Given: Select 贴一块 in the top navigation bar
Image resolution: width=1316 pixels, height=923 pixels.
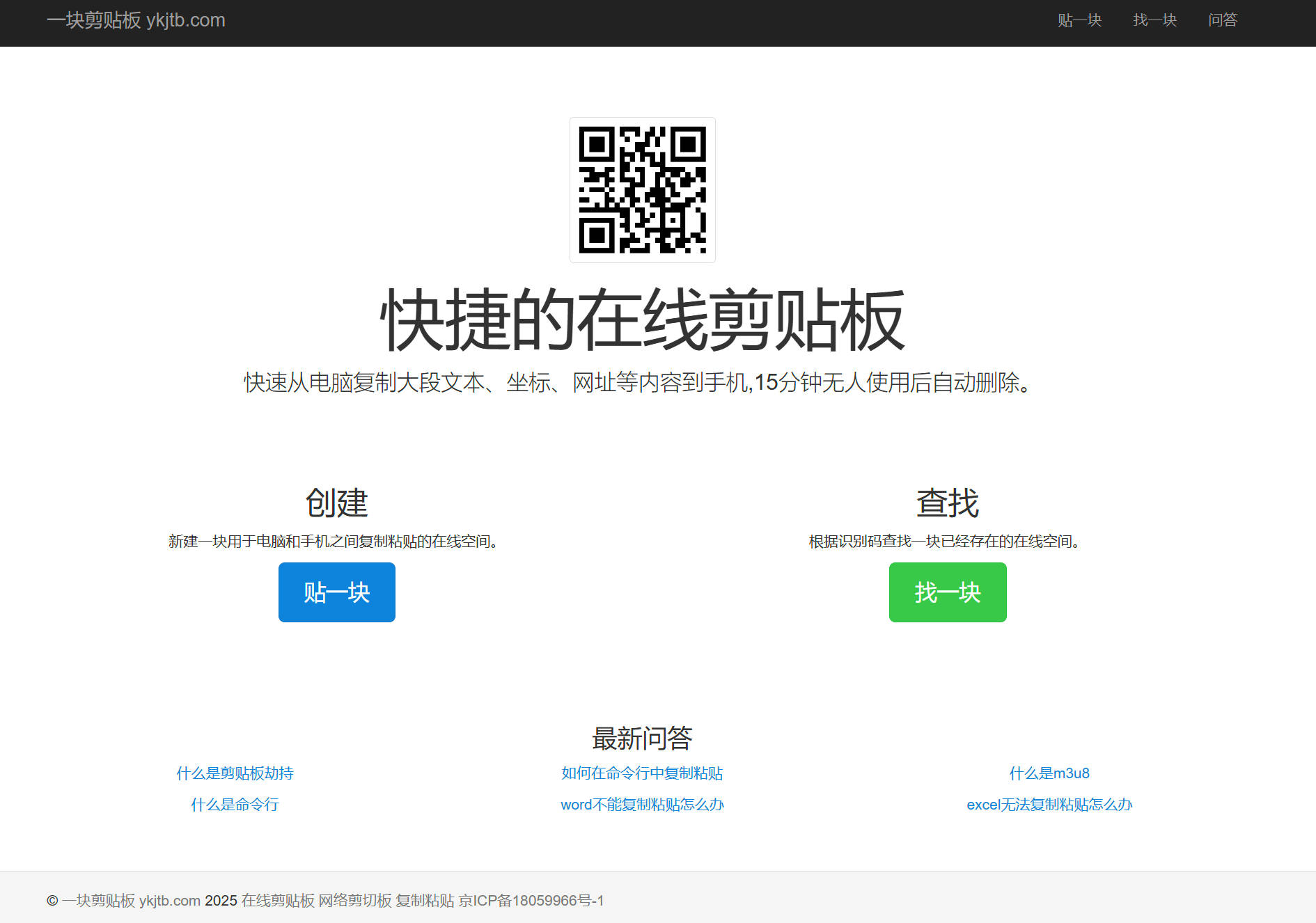Looking at the screenshot, I should tap(1079, 20).
